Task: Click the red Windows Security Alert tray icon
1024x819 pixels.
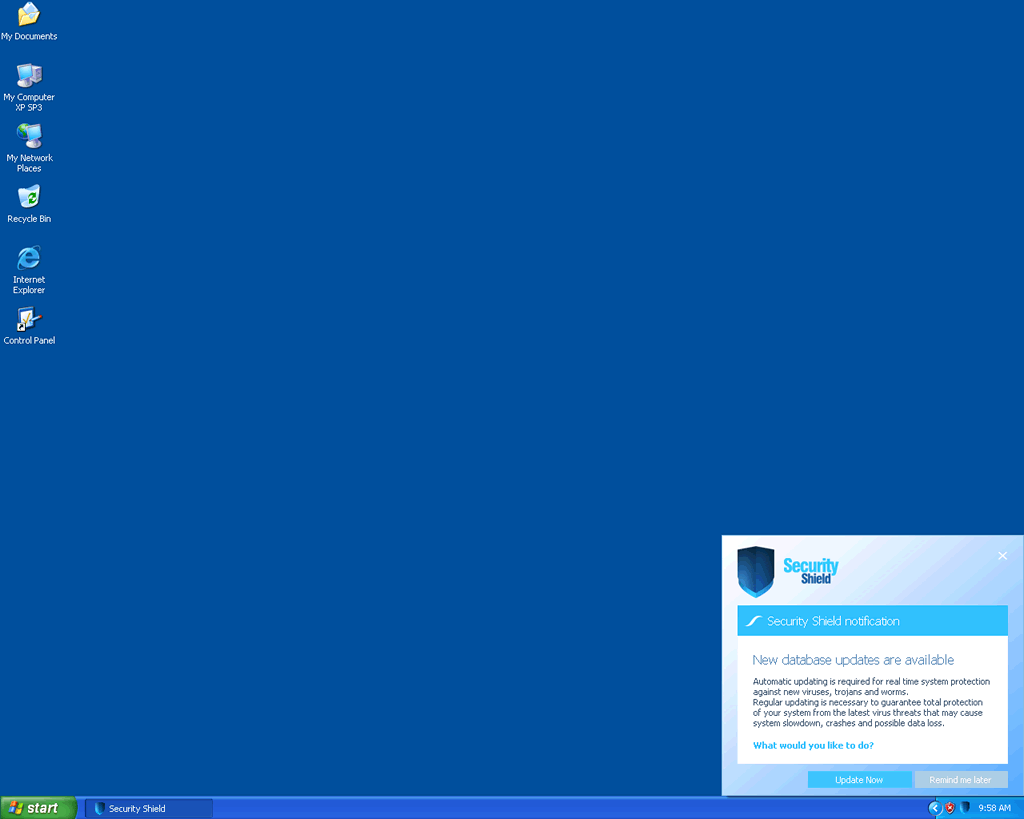Action: [950, 808]
